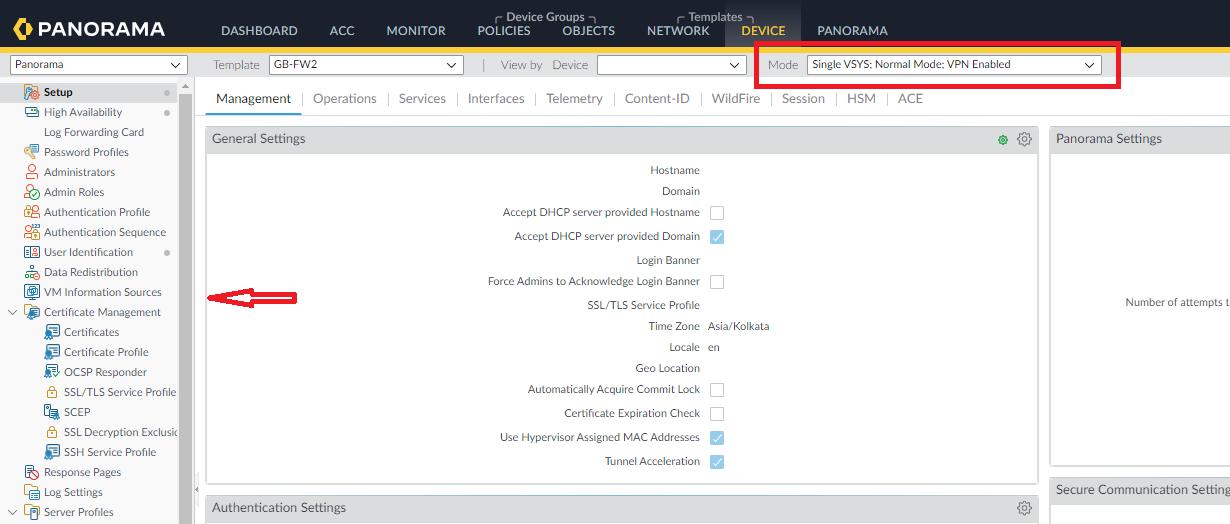
Task: Enable Accept DHCP server provided Hostname checkbox
Action: click(717, 213)
